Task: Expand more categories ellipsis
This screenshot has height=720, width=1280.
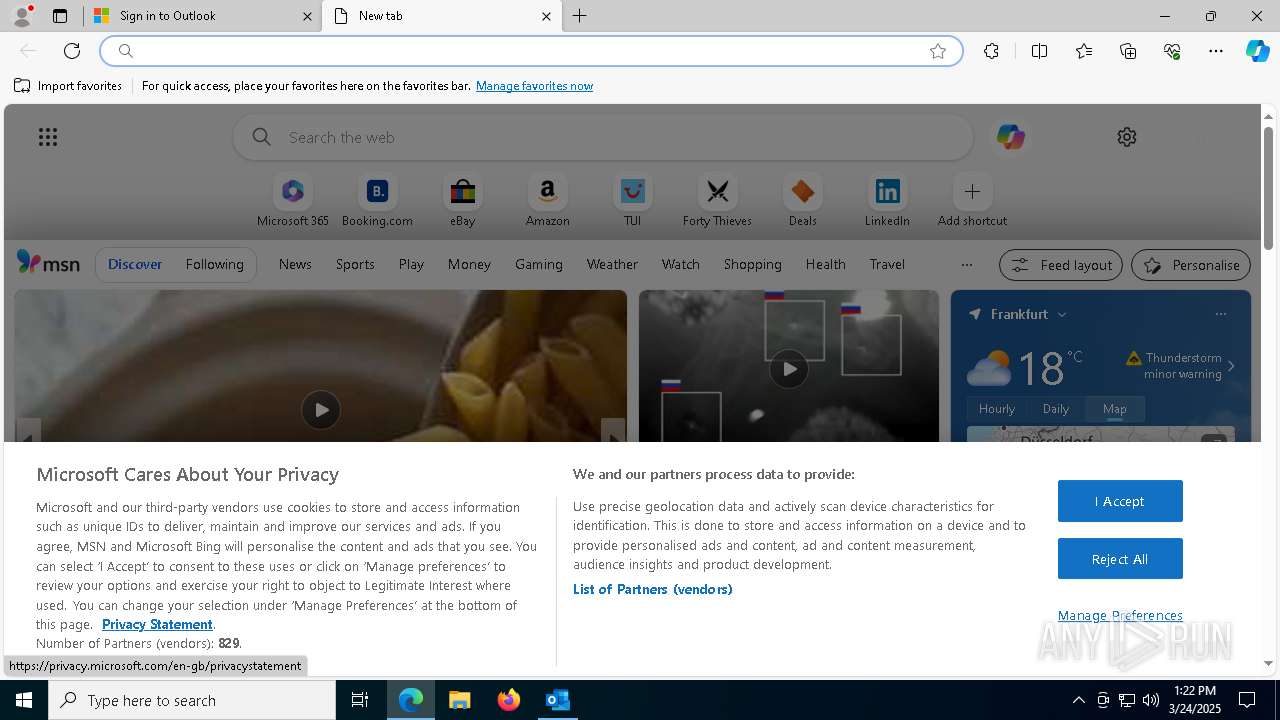Action: tap(966, 265)
